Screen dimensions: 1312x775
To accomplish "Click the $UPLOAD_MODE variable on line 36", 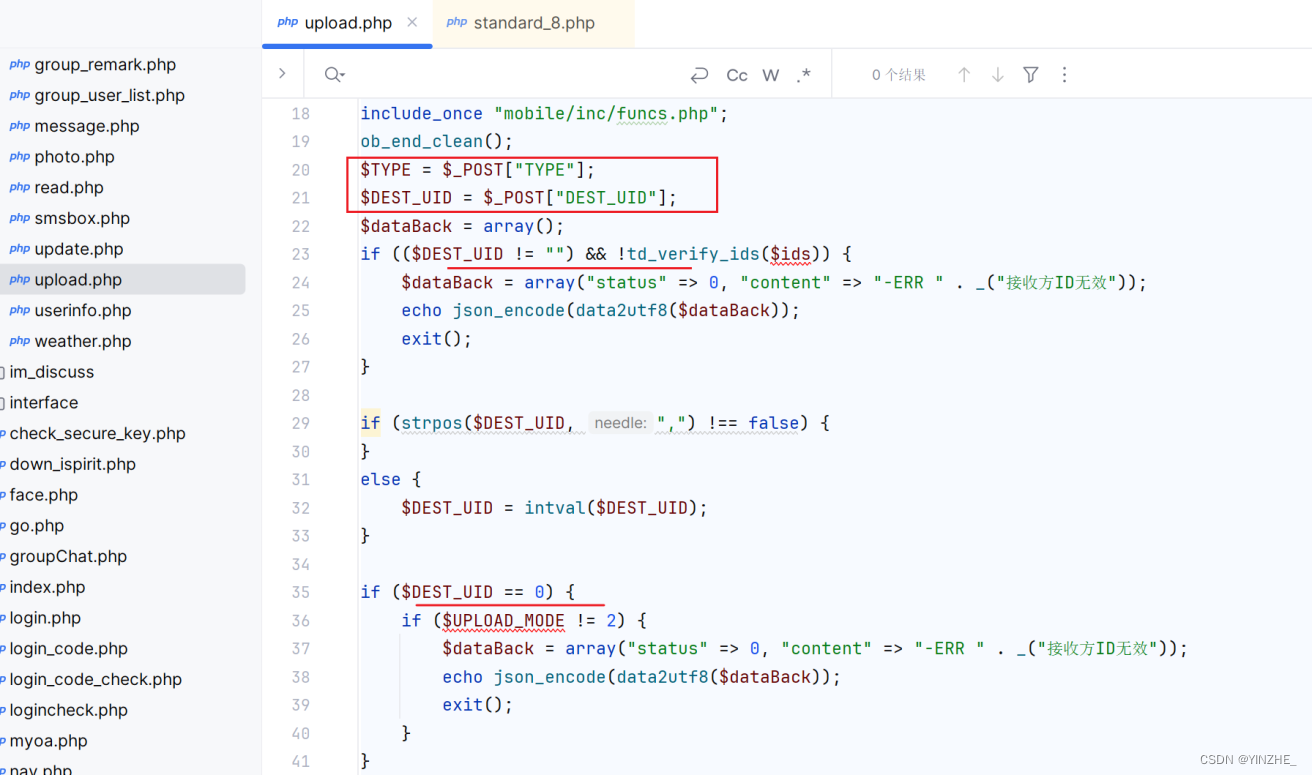I will (x=504, y=621).
